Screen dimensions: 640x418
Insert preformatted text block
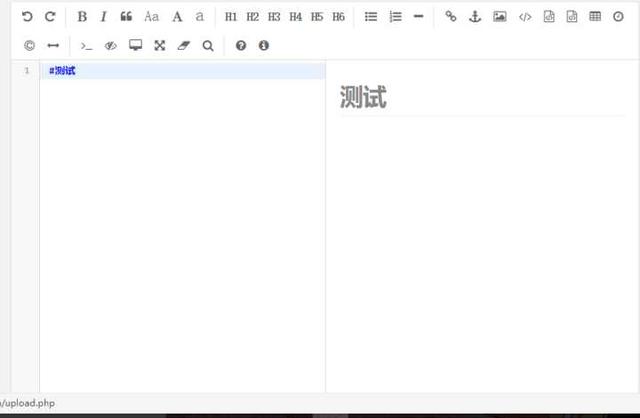coord(549,17)
